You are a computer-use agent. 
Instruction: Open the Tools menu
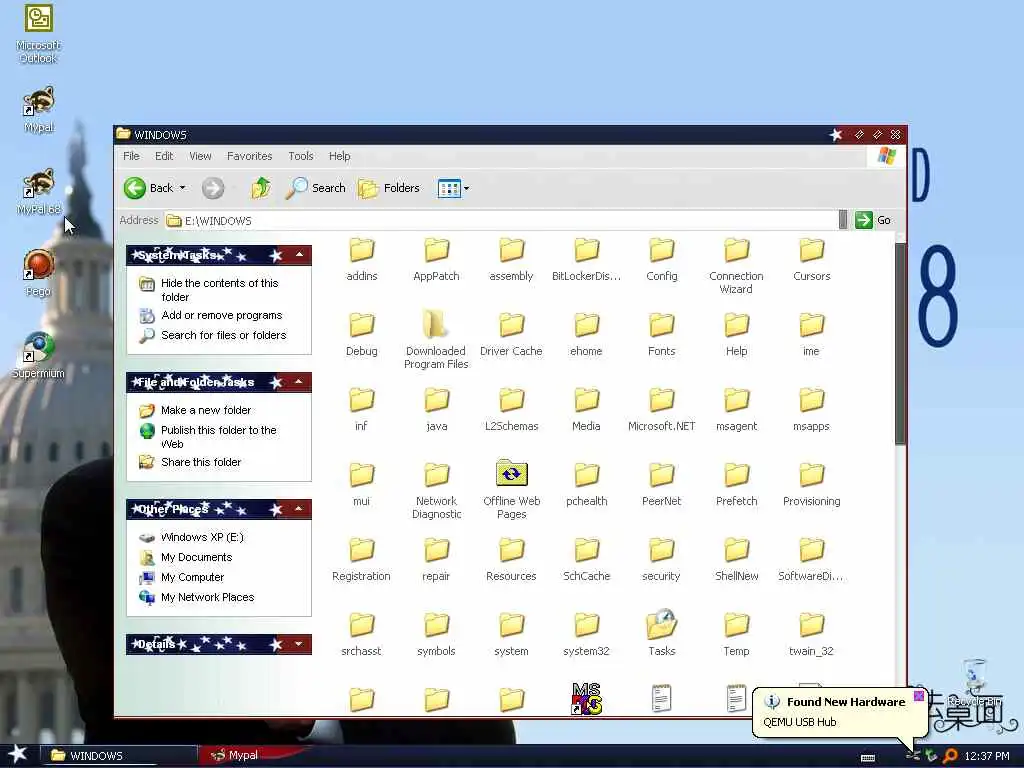(x=300, y=156)
